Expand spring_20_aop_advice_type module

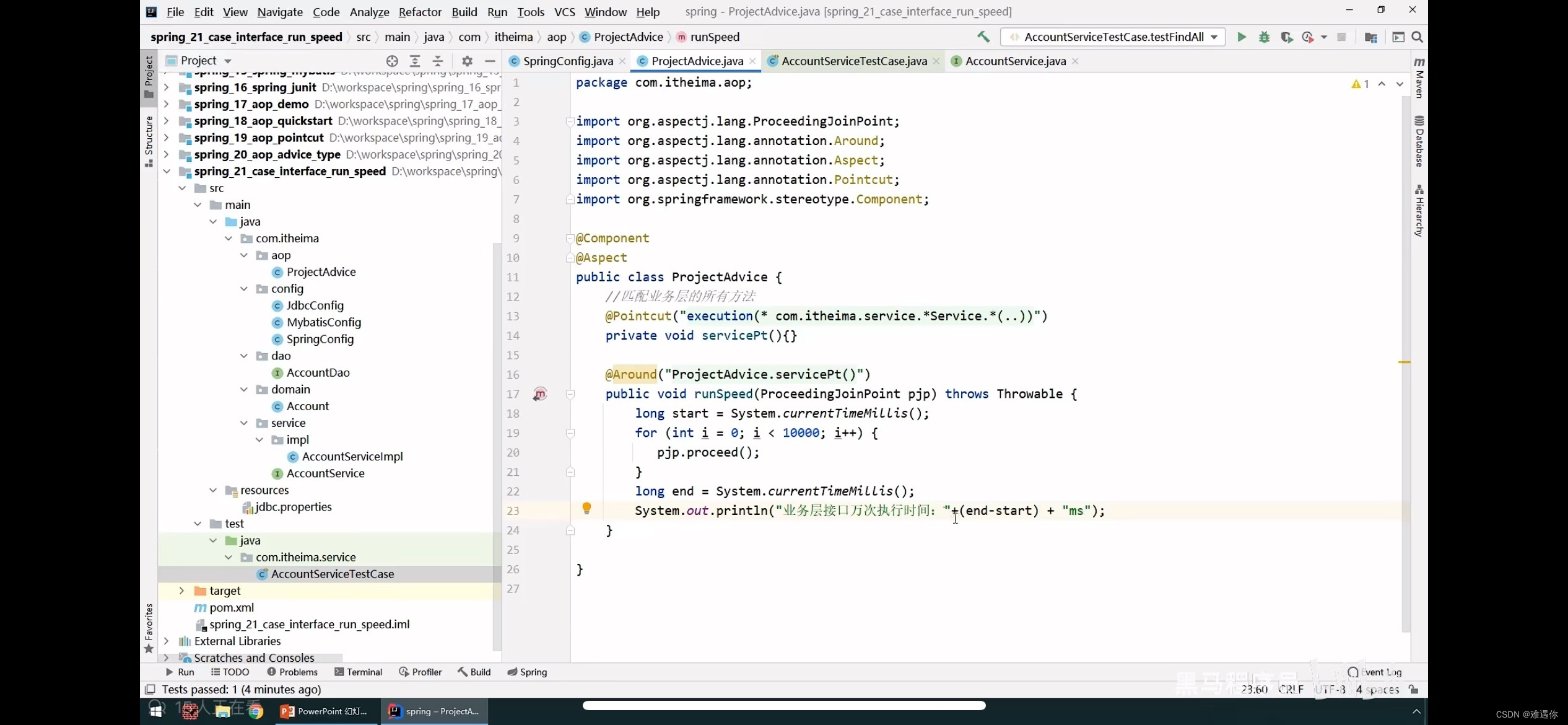click(x=167, y=155)
